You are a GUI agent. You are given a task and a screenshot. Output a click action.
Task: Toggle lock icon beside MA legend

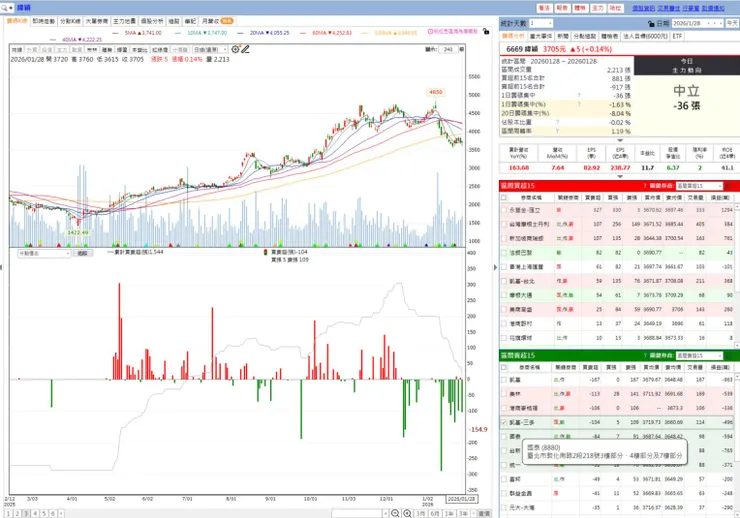(486, 32)
